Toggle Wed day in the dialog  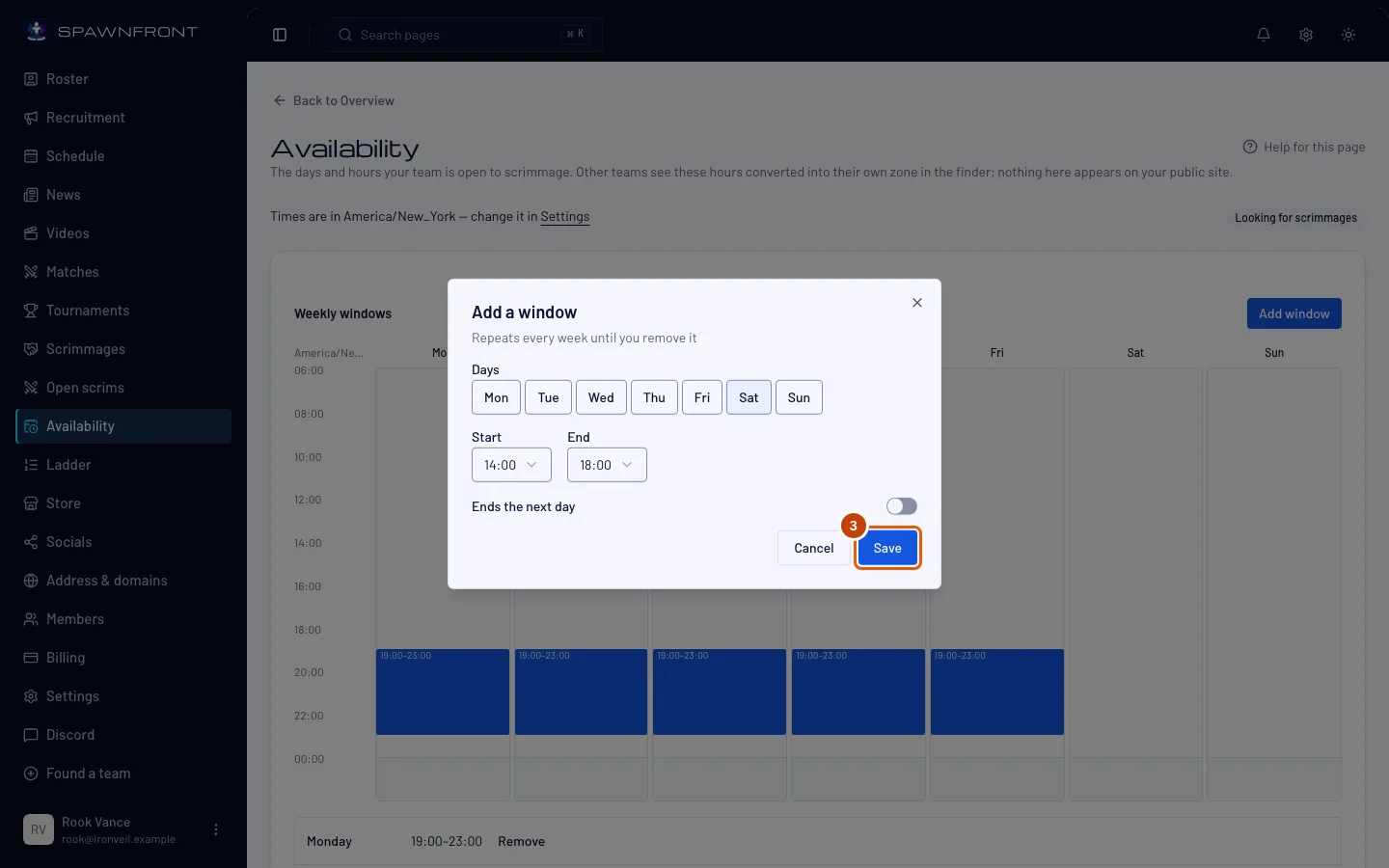[x=601, y=397]
